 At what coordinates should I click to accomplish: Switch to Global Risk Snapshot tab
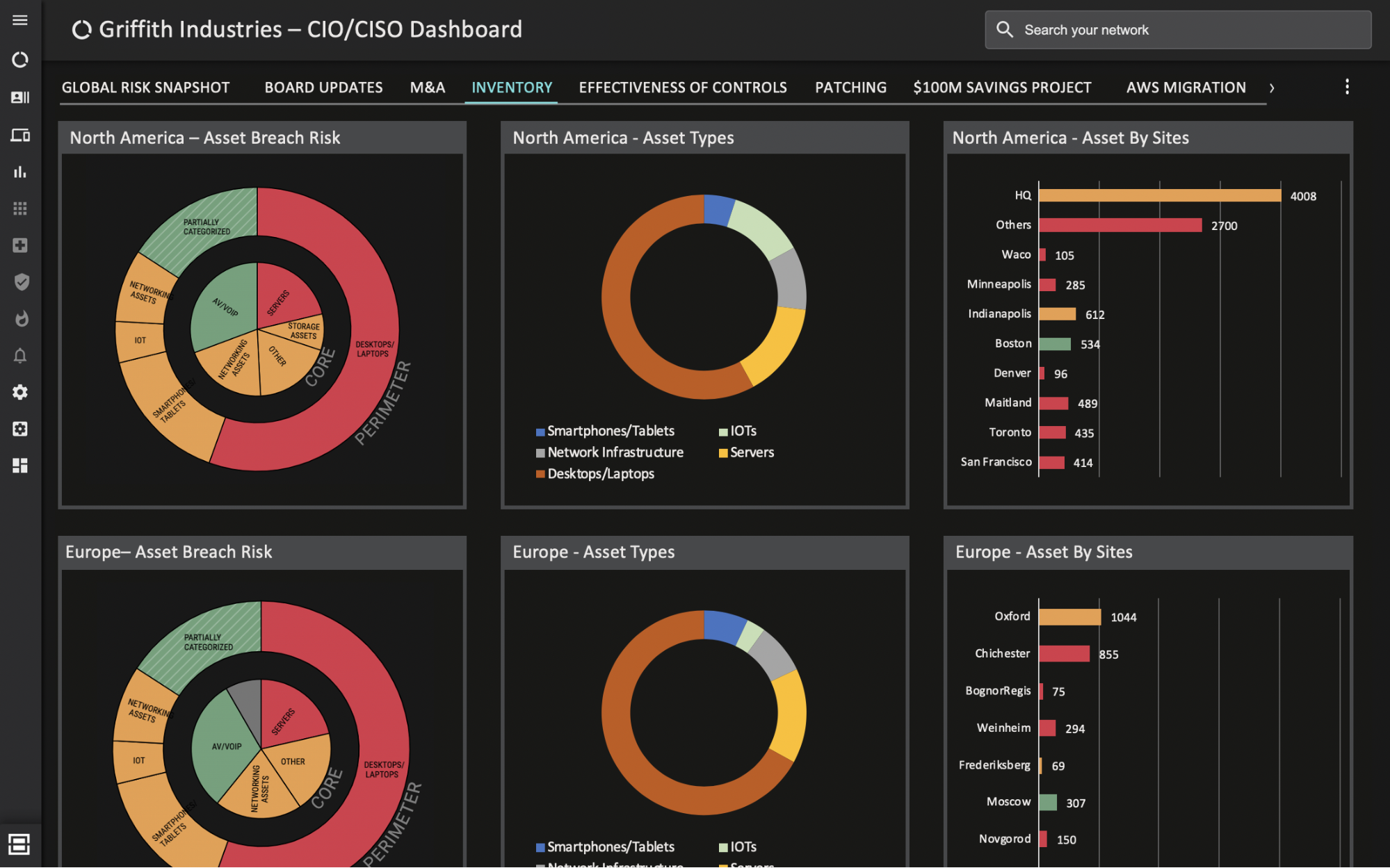pos(146,88)
